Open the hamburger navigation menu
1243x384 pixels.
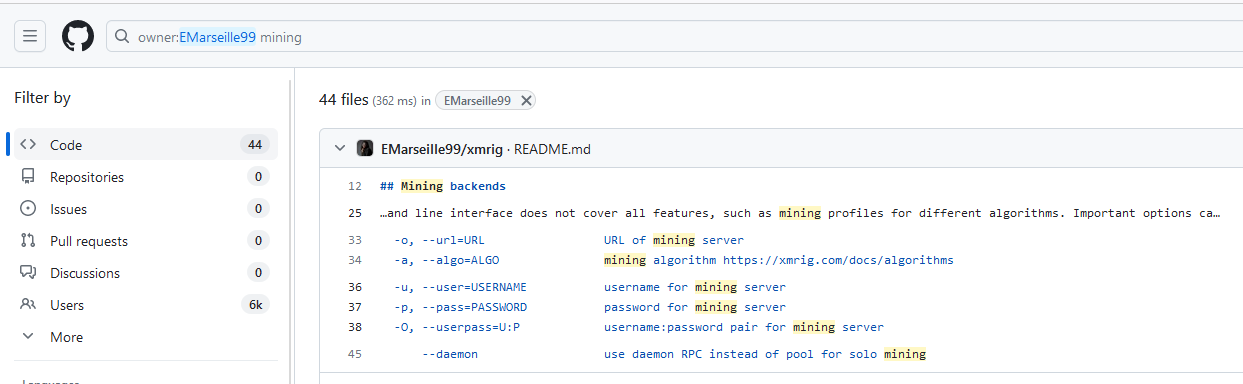click(30, 37)
